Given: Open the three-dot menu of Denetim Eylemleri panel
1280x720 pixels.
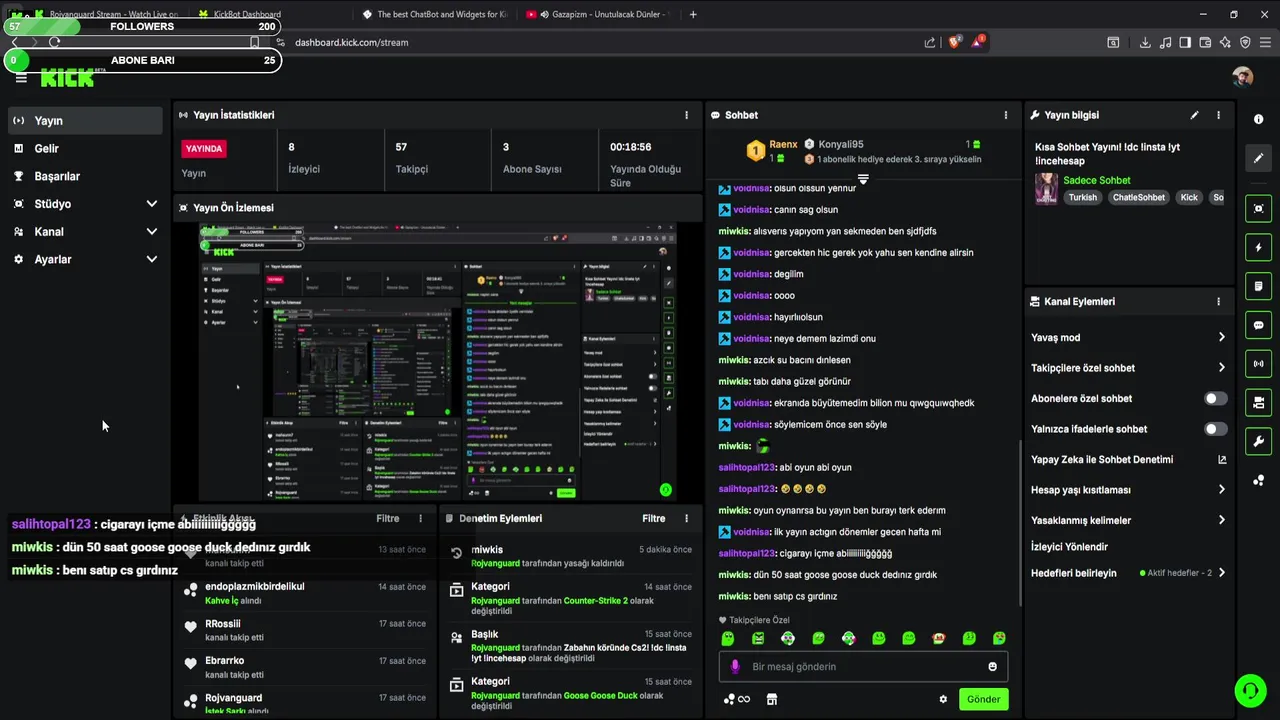Looking at the screenshot, I should coord(686,518).
